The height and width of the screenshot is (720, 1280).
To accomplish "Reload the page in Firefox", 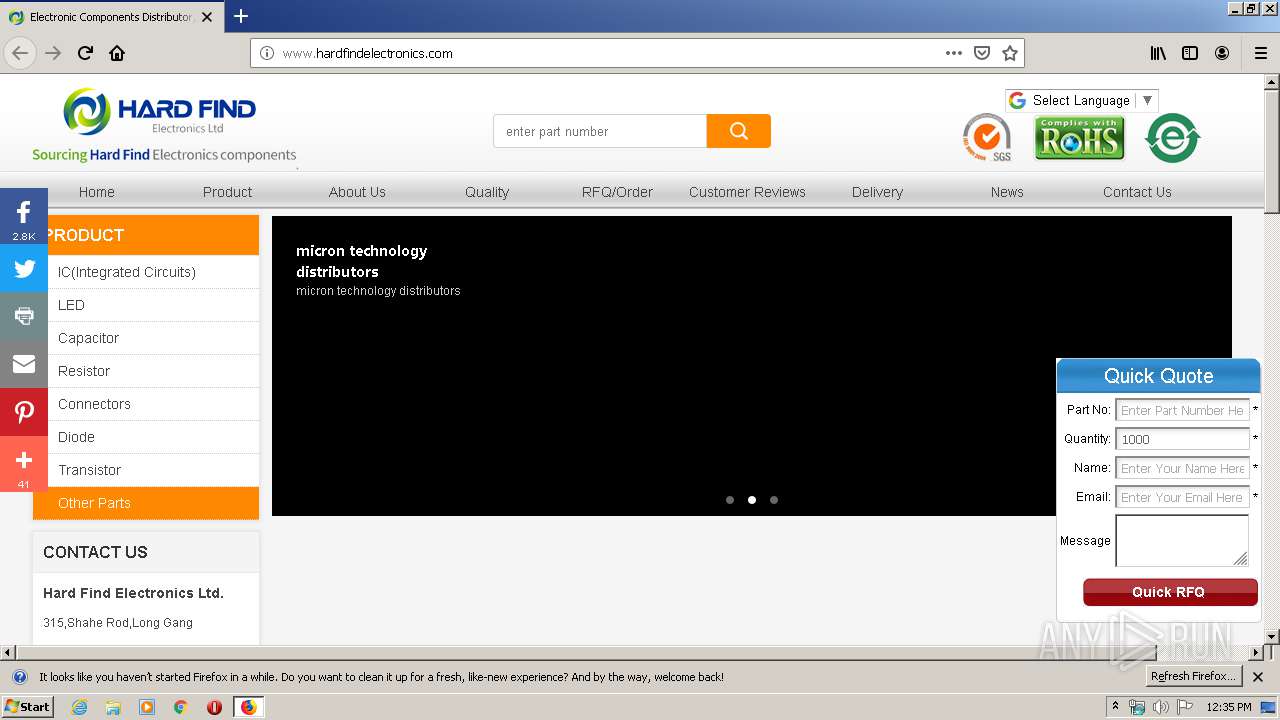I will click(x=85, y=53).
